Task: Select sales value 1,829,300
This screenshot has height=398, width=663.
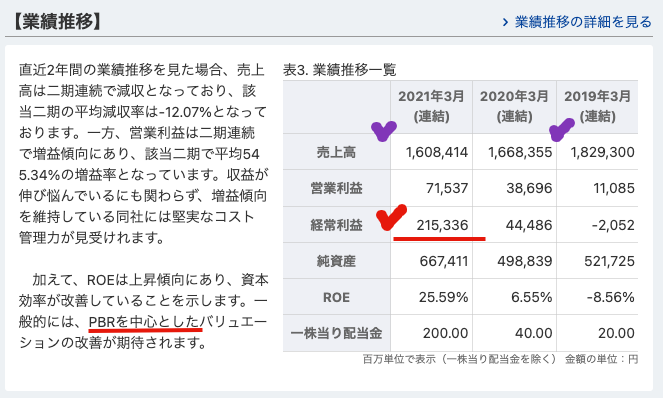Action: pyautogui.click(x=603, y=152)
